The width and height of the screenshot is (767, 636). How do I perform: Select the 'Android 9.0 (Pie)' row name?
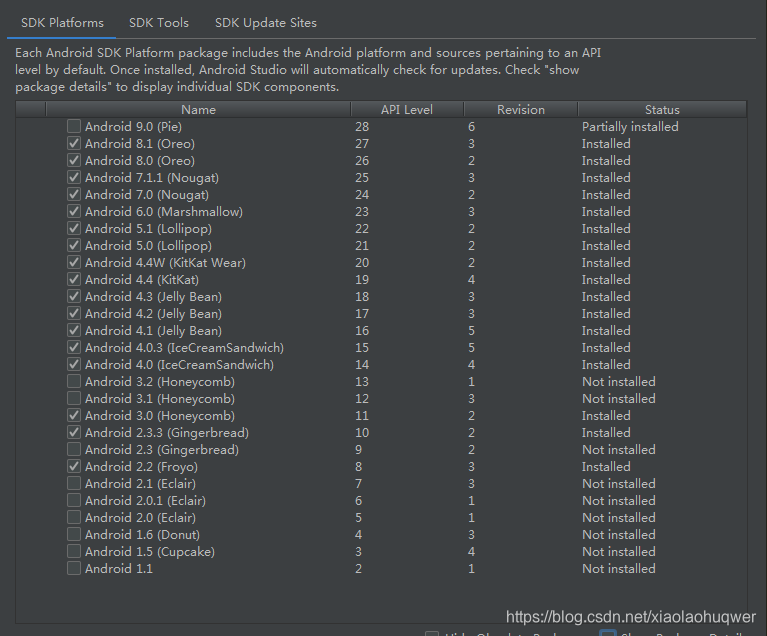tap(133, 127)
